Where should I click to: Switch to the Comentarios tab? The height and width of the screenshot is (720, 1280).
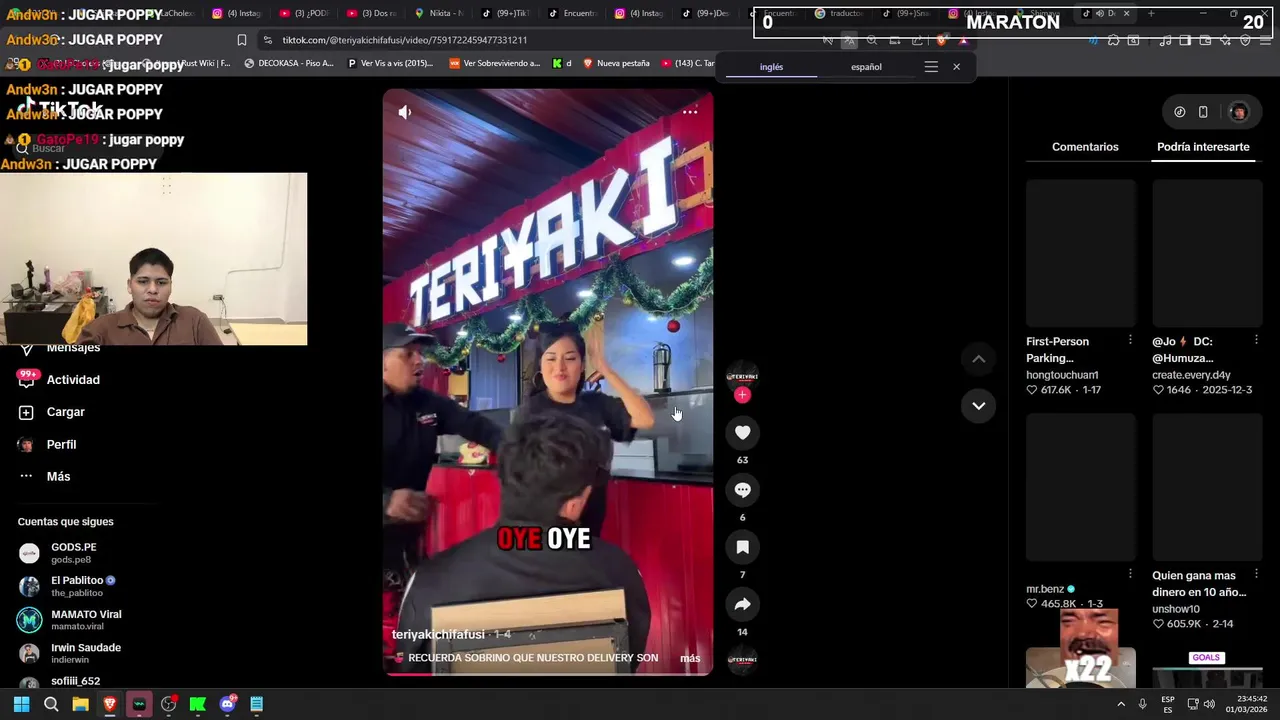tap(1085, 147)
